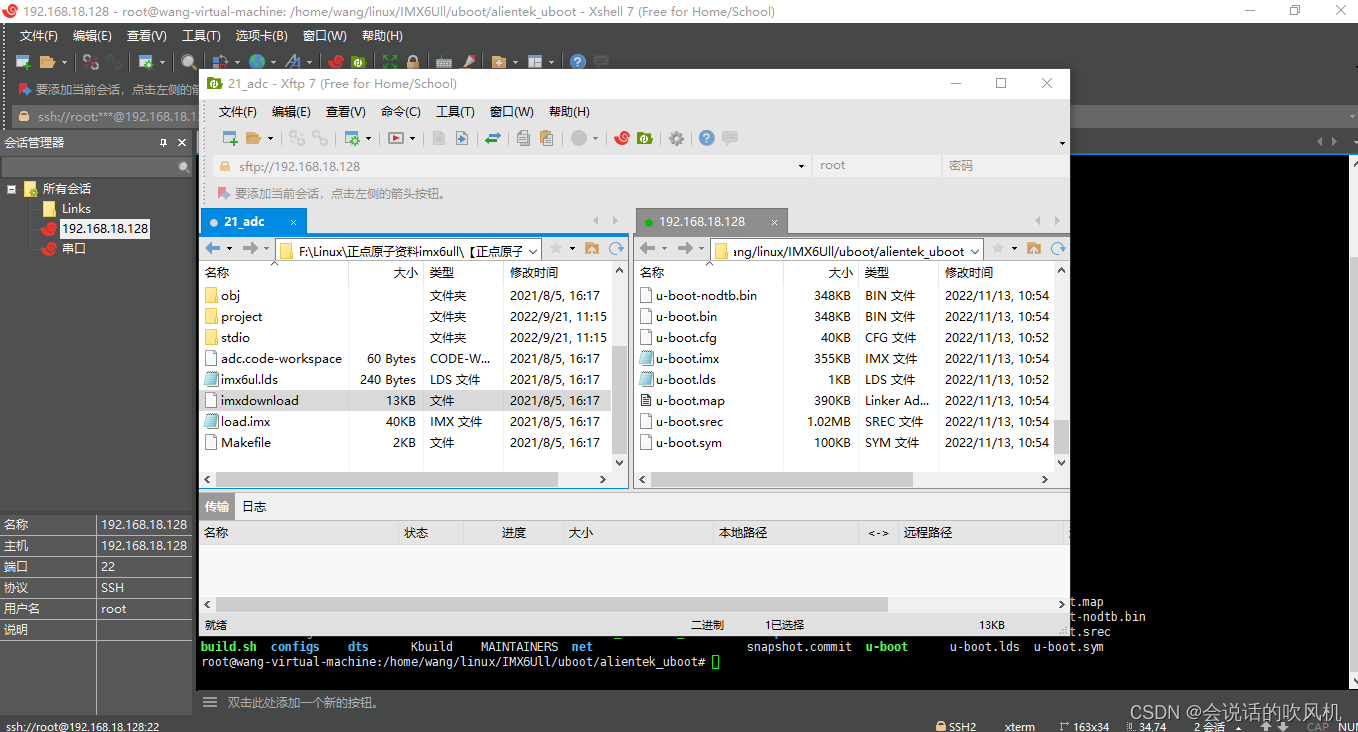Viewport: 1358px width, 732px height.
Task: Toggle fullscreen with green arrows icon in Xshell
Action: coord(390,62)
